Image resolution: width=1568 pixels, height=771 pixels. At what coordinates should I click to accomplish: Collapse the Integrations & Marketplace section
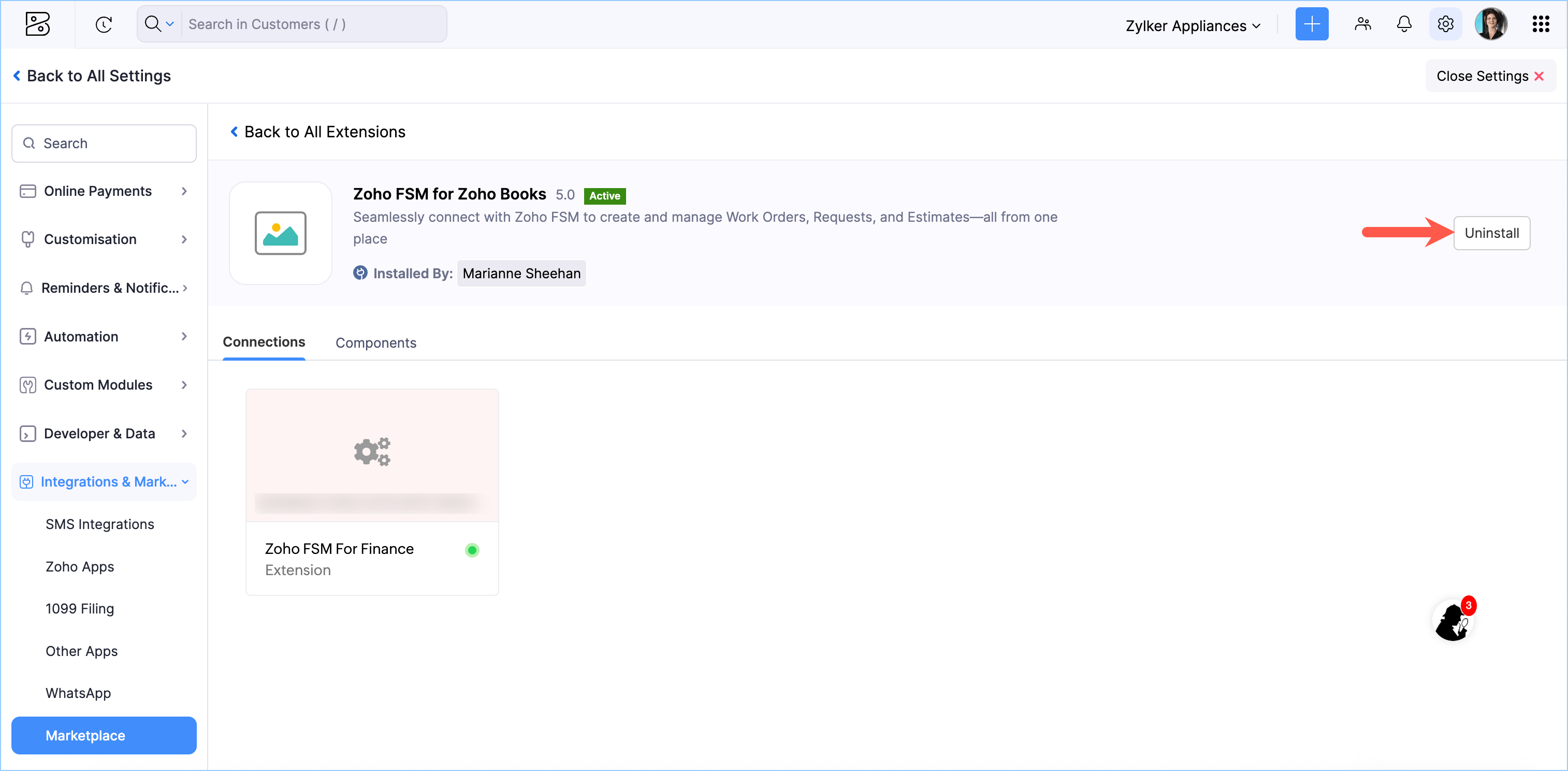(x=104, y=482)
